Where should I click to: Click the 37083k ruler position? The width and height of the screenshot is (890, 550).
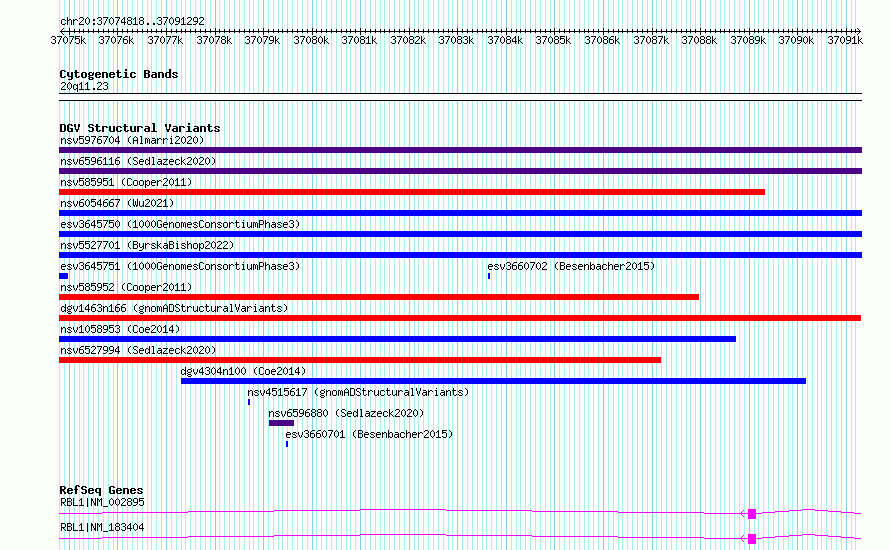pyautogui.click(x=456, y=40)
